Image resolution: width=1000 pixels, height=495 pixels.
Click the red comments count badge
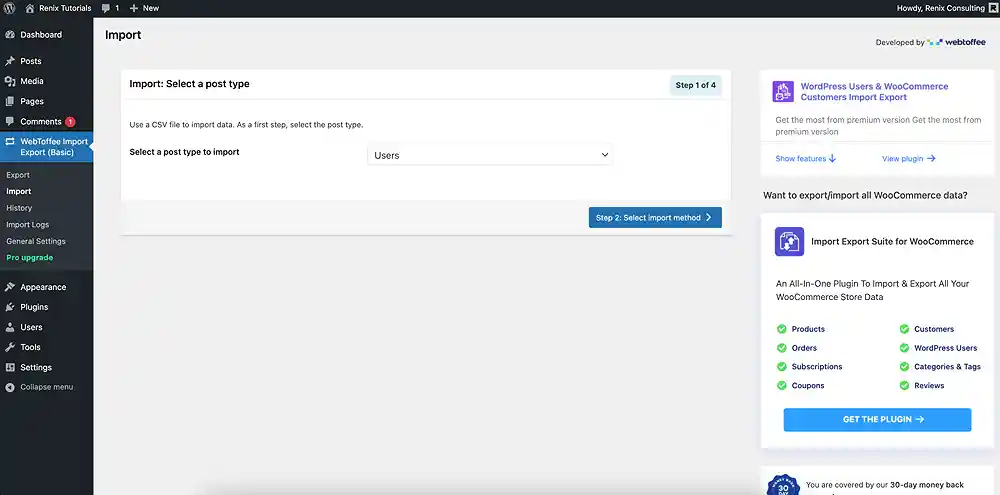[x=70, y=122]
